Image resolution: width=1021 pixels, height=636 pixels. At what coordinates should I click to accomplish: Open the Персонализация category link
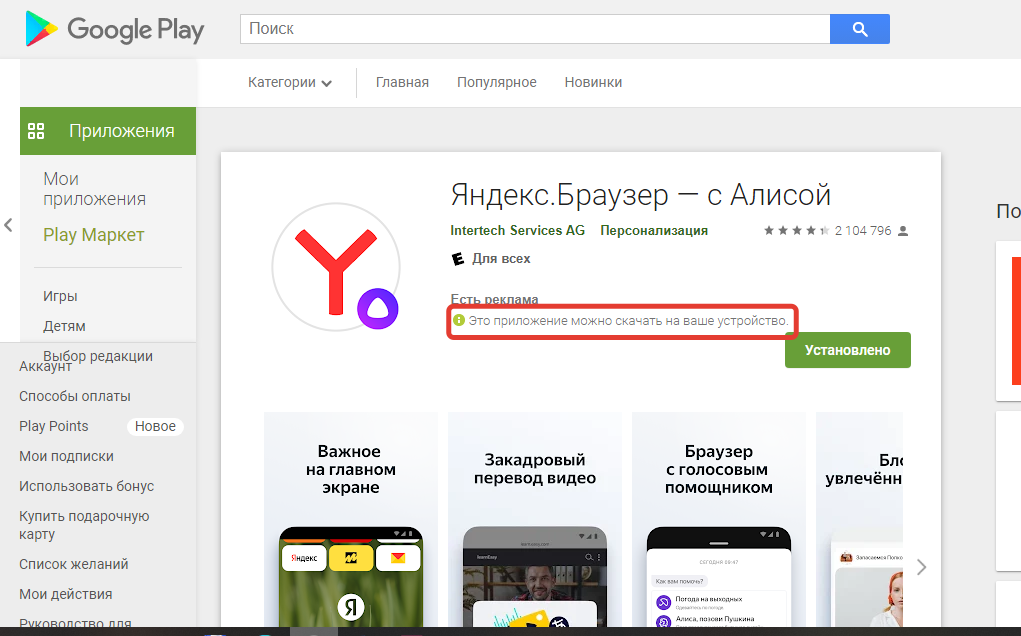(652, 230)
